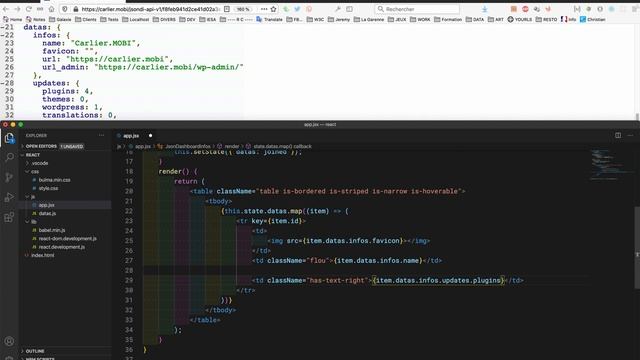Open the Translate bookmark
The height and width of the screenshot is (360, 640).
(269, 19)
